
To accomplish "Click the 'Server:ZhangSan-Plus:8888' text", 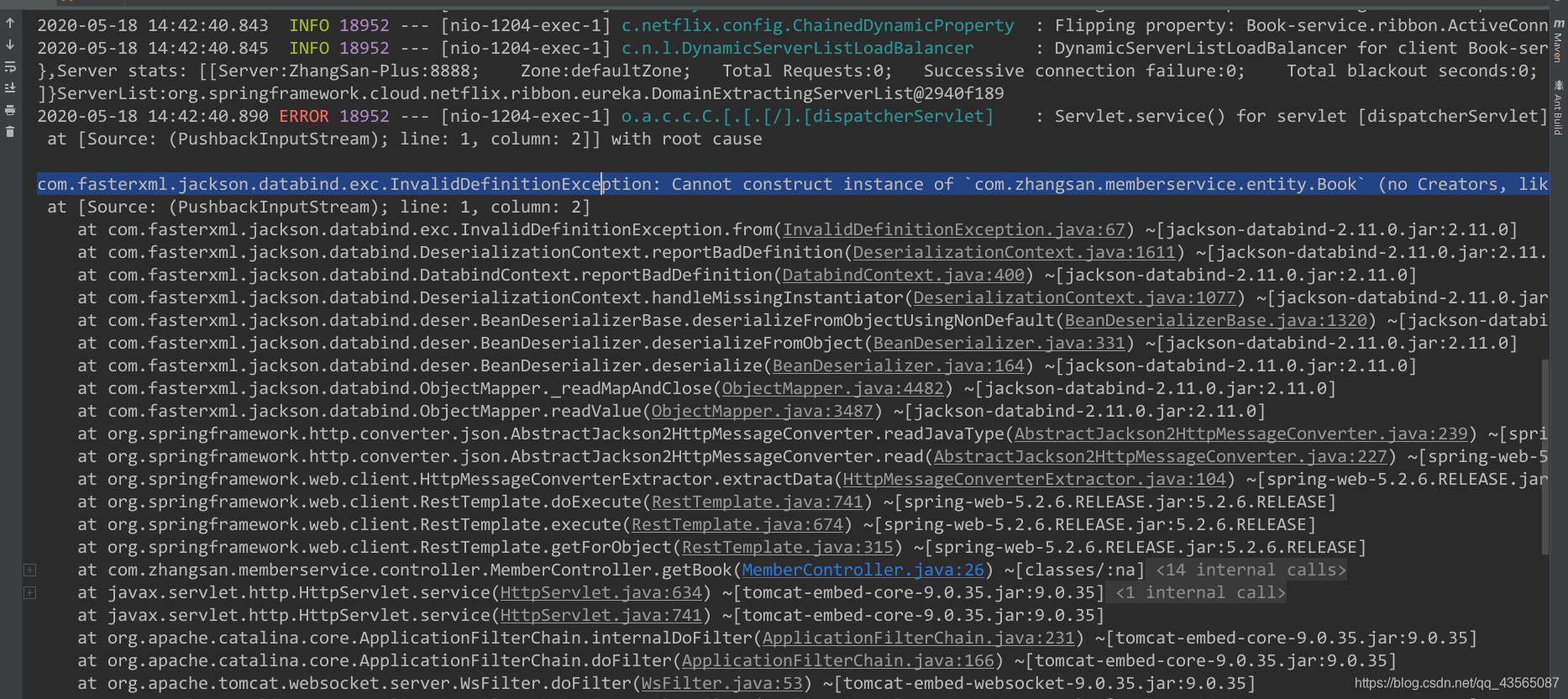I will pyautogui.click(x=345, y=71).
